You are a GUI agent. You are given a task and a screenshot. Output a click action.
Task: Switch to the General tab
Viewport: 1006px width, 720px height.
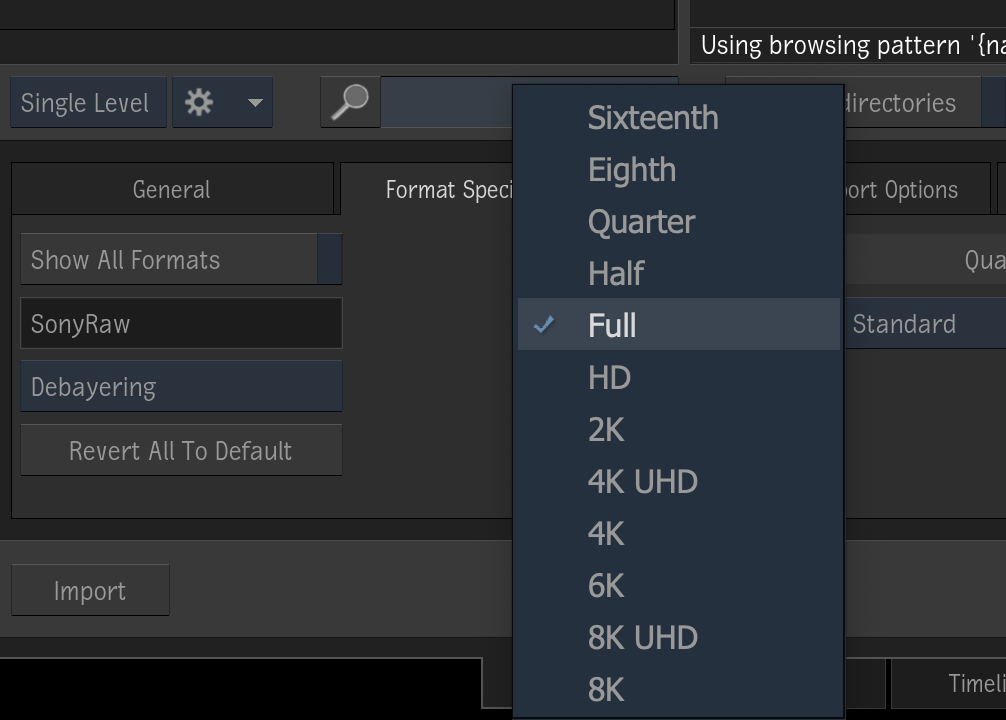click(x=172, y=190)
